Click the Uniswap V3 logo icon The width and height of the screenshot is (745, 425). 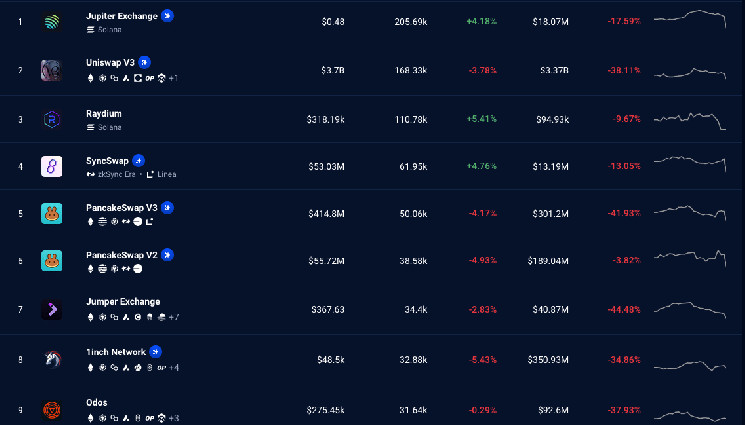point(52,70)
